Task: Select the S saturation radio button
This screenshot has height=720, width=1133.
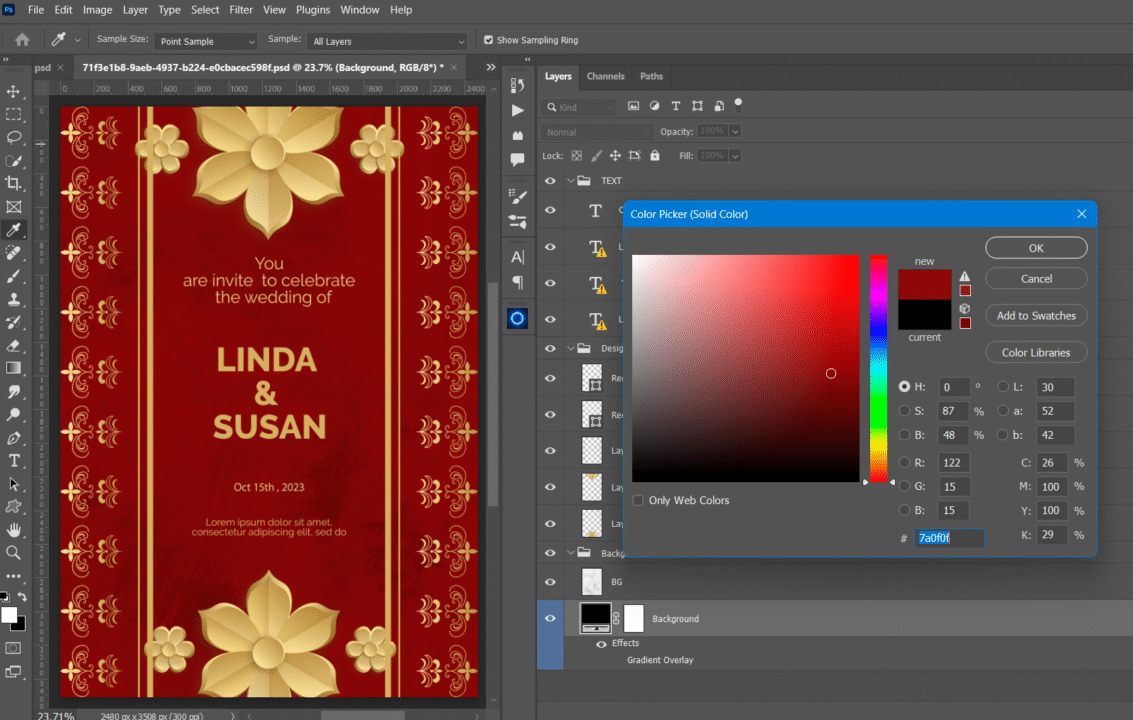Action: click(905, 411)
